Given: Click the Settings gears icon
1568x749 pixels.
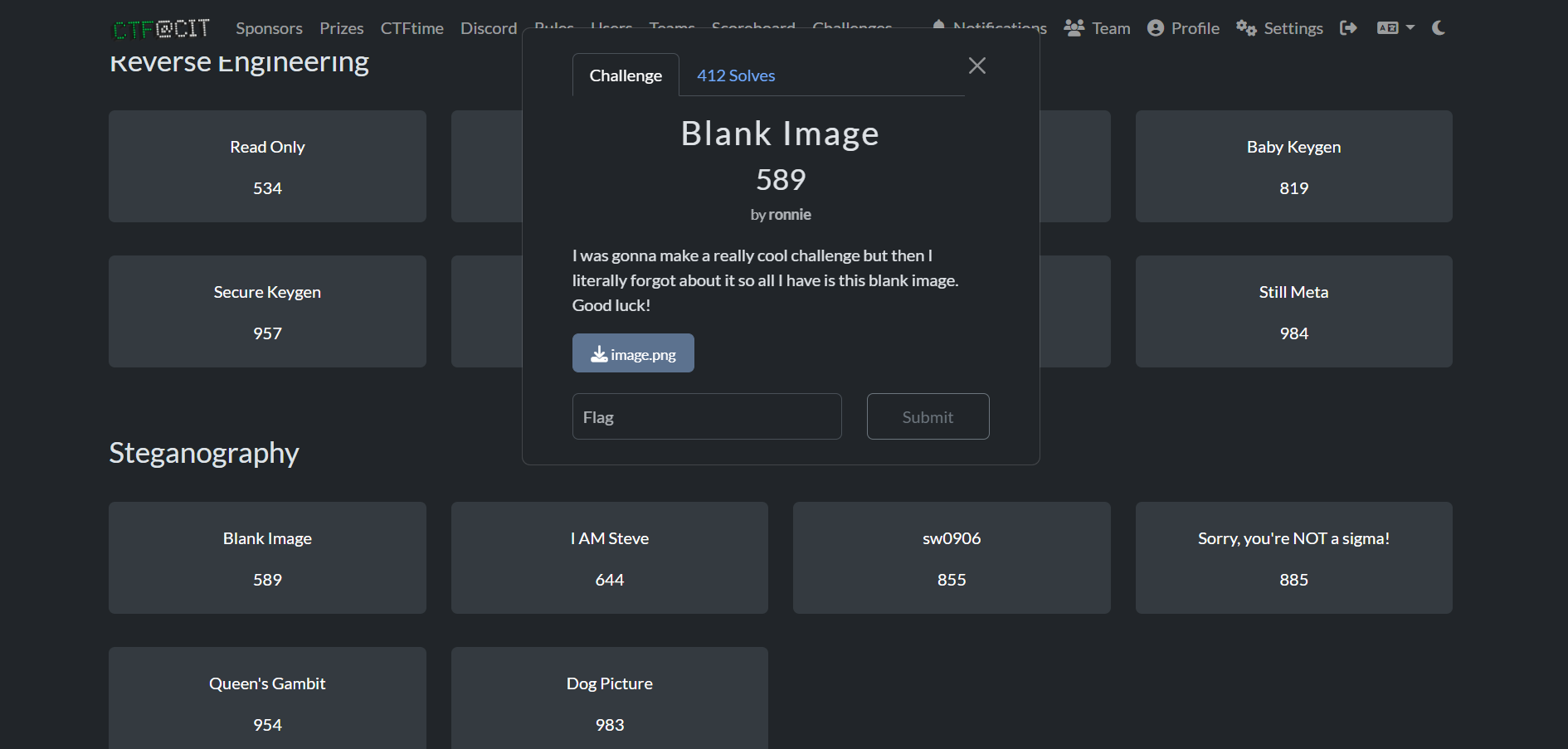Looking at the screenshot, I should (x=1247, y=27).
